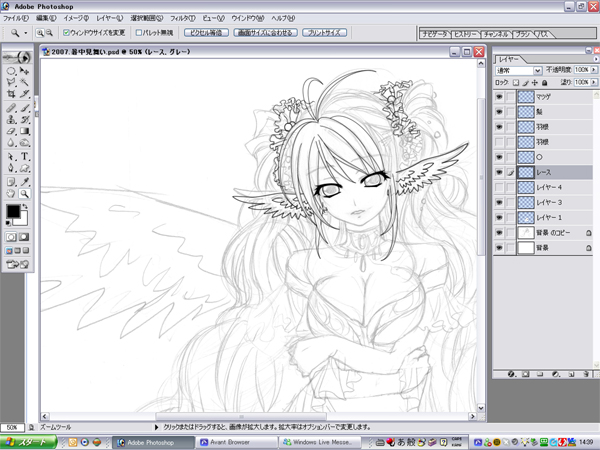
Task: Select the Pen tool
Action: (11, 168)
